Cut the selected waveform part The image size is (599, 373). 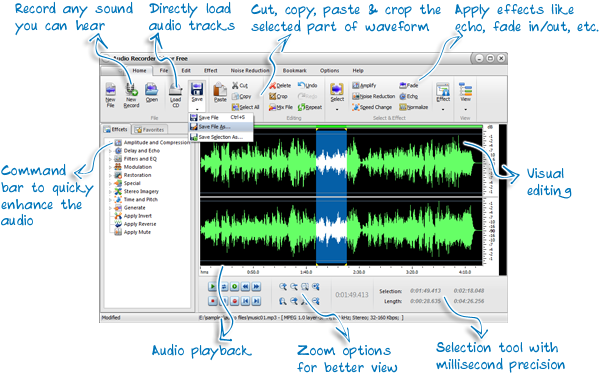tap(240, 85)
